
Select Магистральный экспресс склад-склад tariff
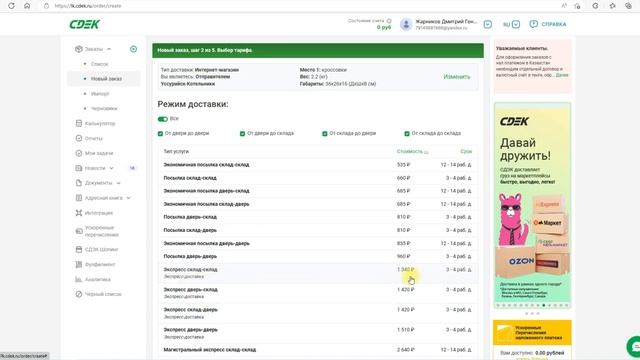coord(317,350)
